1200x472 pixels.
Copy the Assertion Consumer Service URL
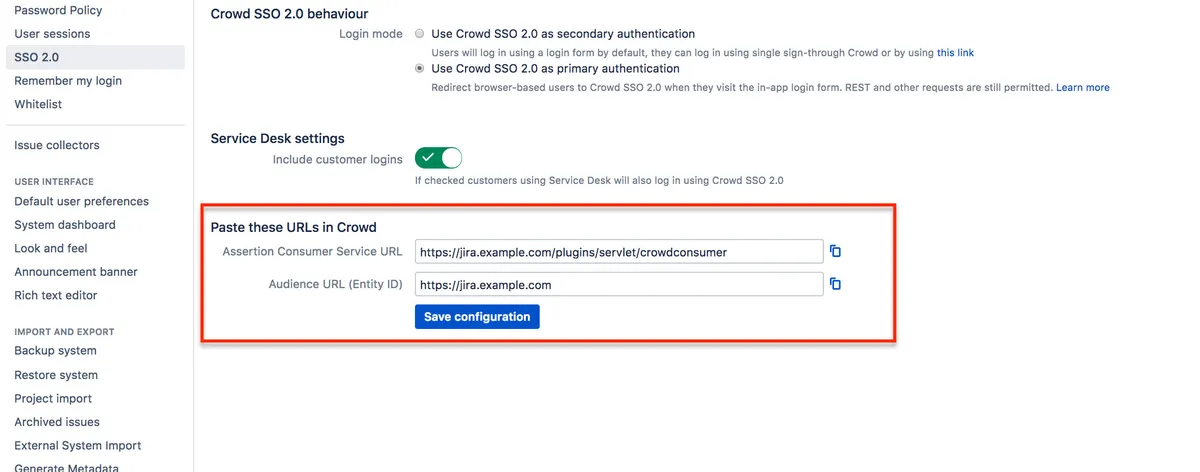pyautogui.click(x=836, y=252)
